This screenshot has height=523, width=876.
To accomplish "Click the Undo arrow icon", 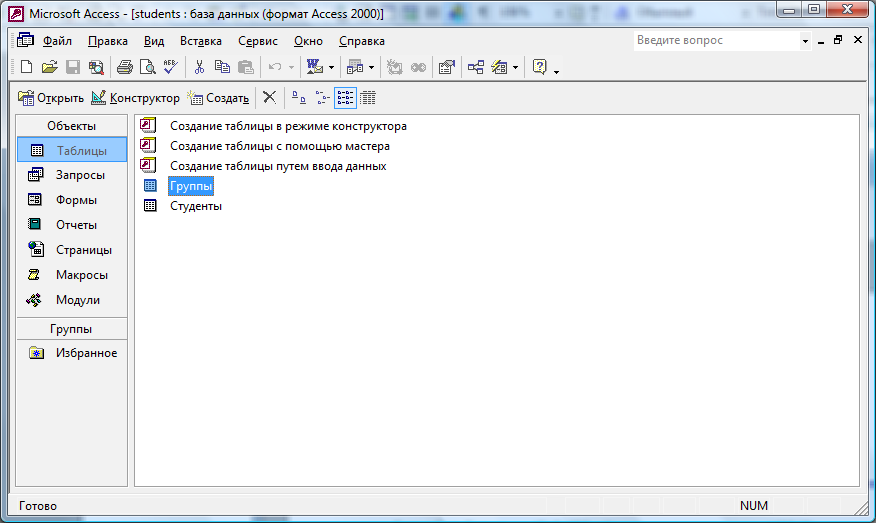I will pyautogui.click(x=275, y=67).
